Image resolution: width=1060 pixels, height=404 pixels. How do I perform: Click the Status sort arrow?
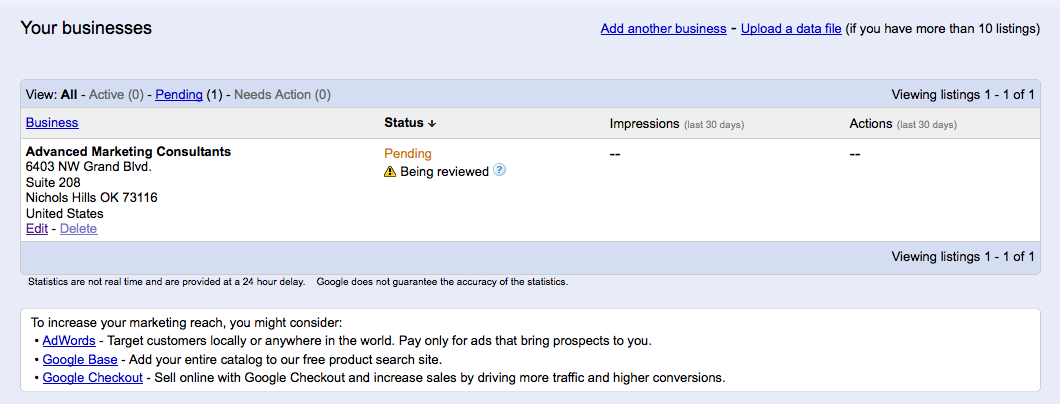(432, 124)
